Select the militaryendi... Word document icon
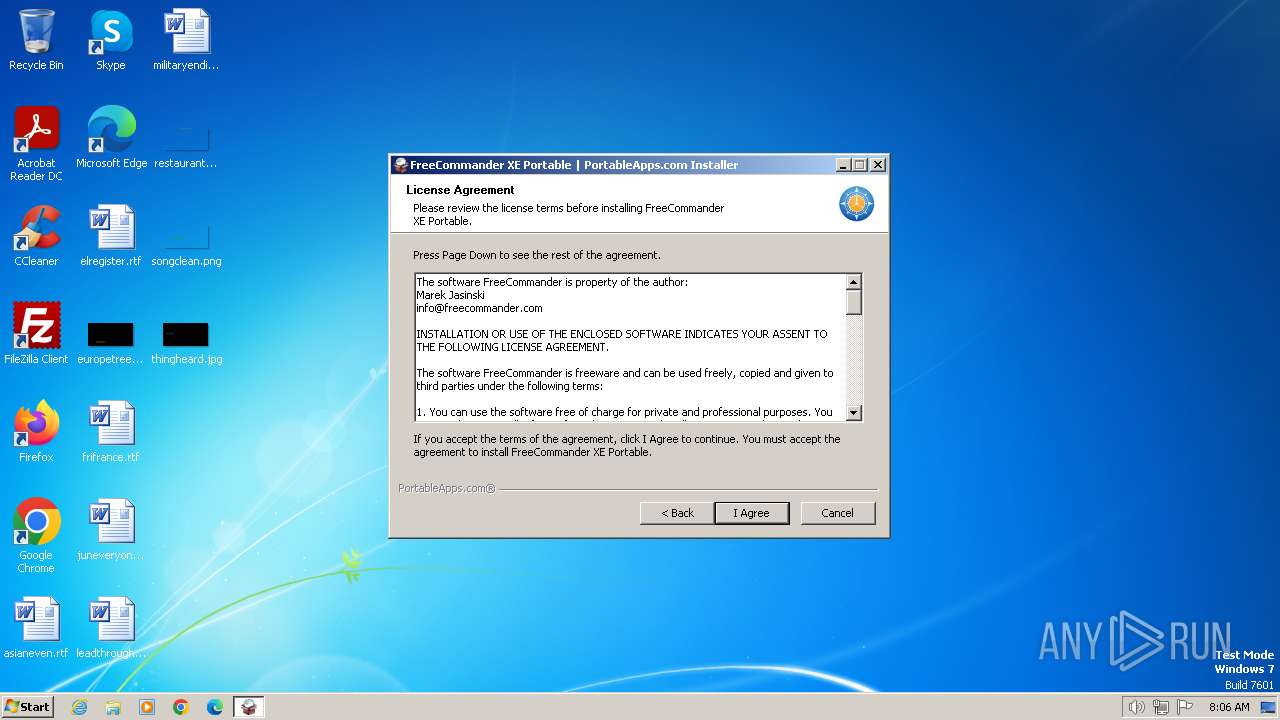 coord(186,40)
